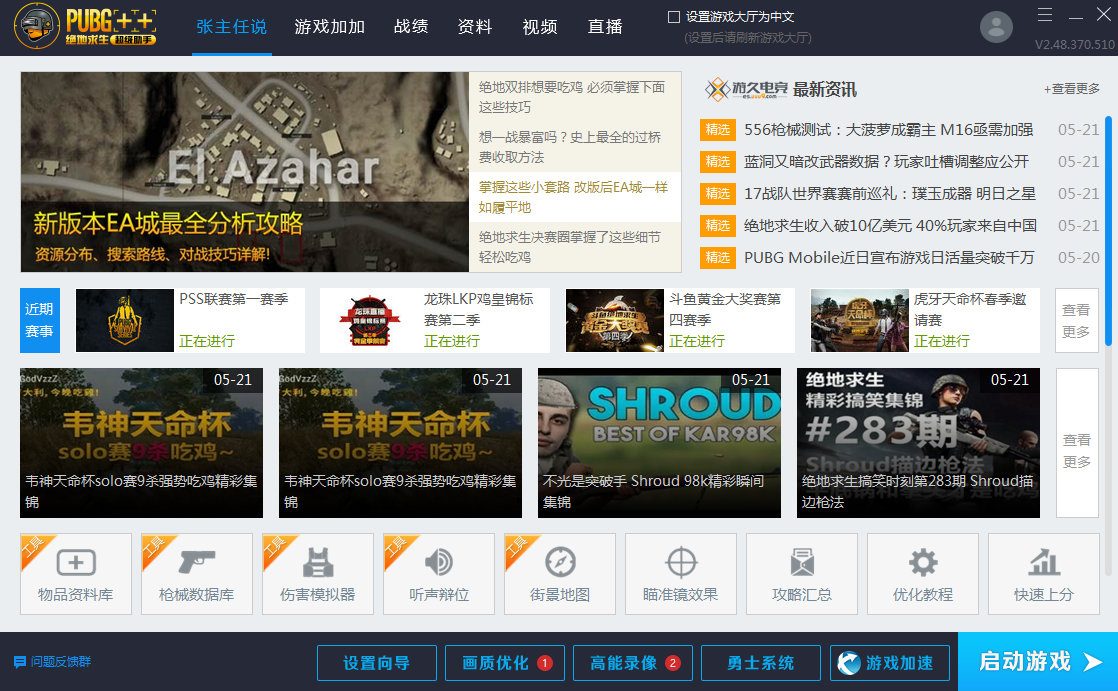
Task: Click the 画质优化 button
Action: 505,663
